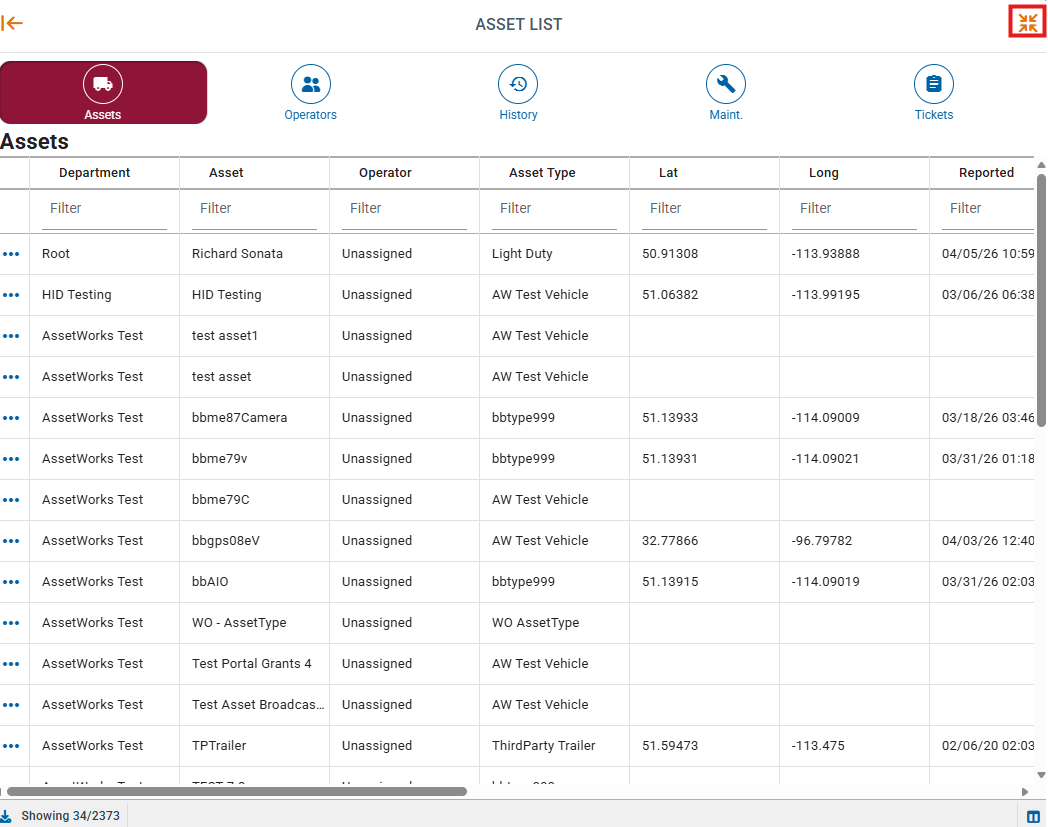Open the row options for bbme79C
The width and height of the screenshot is (1048, 827).
(x=11, y=500)
